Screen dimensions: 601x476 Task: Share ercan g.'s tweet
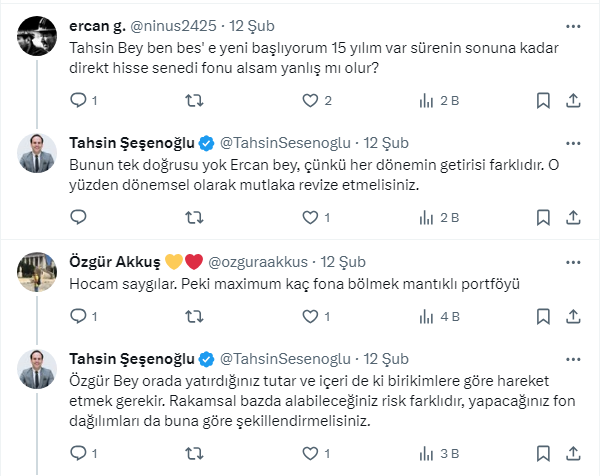tap(574, 100)
